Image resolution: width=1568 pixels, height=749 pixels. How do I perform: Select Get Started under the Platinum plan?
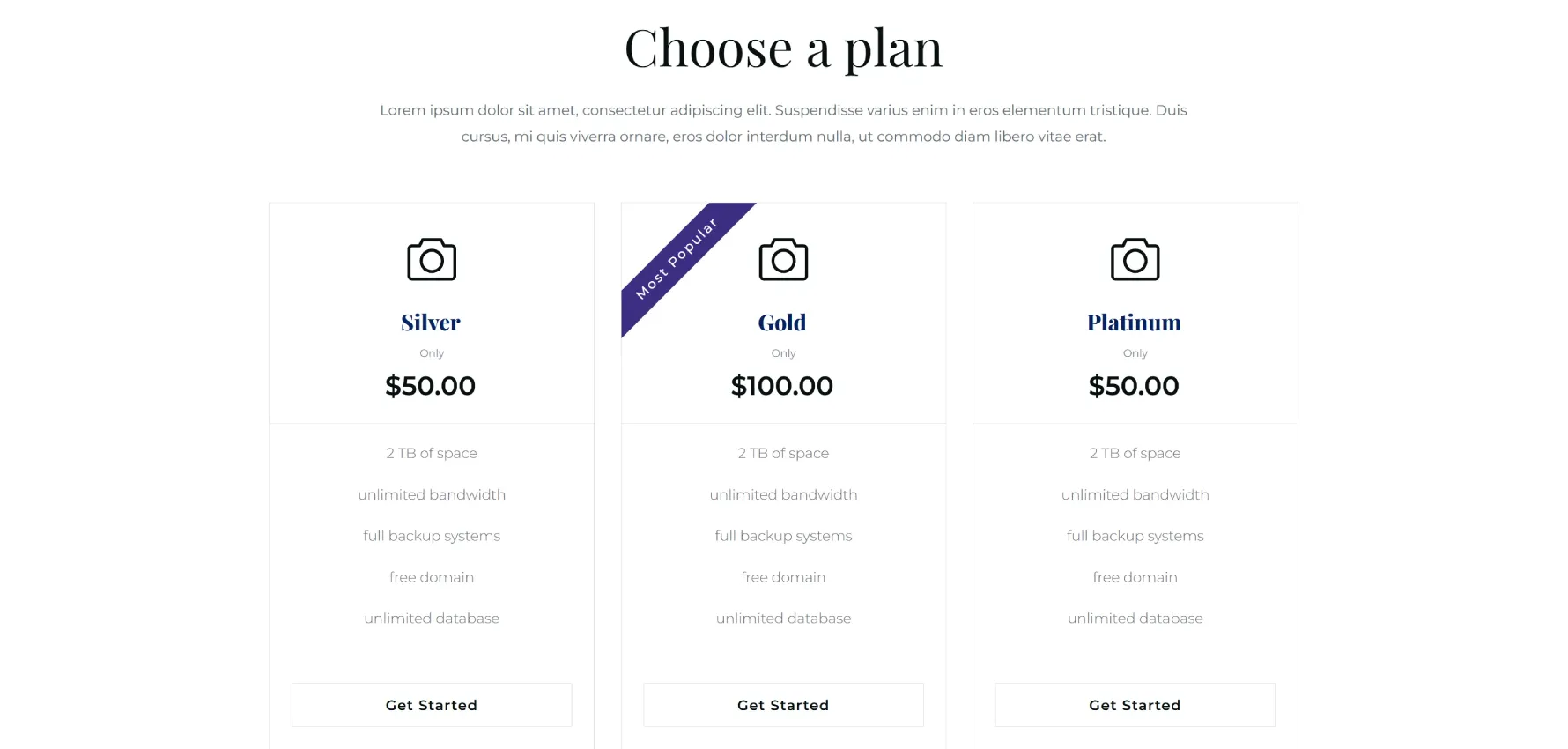(x=1135, y=705)
